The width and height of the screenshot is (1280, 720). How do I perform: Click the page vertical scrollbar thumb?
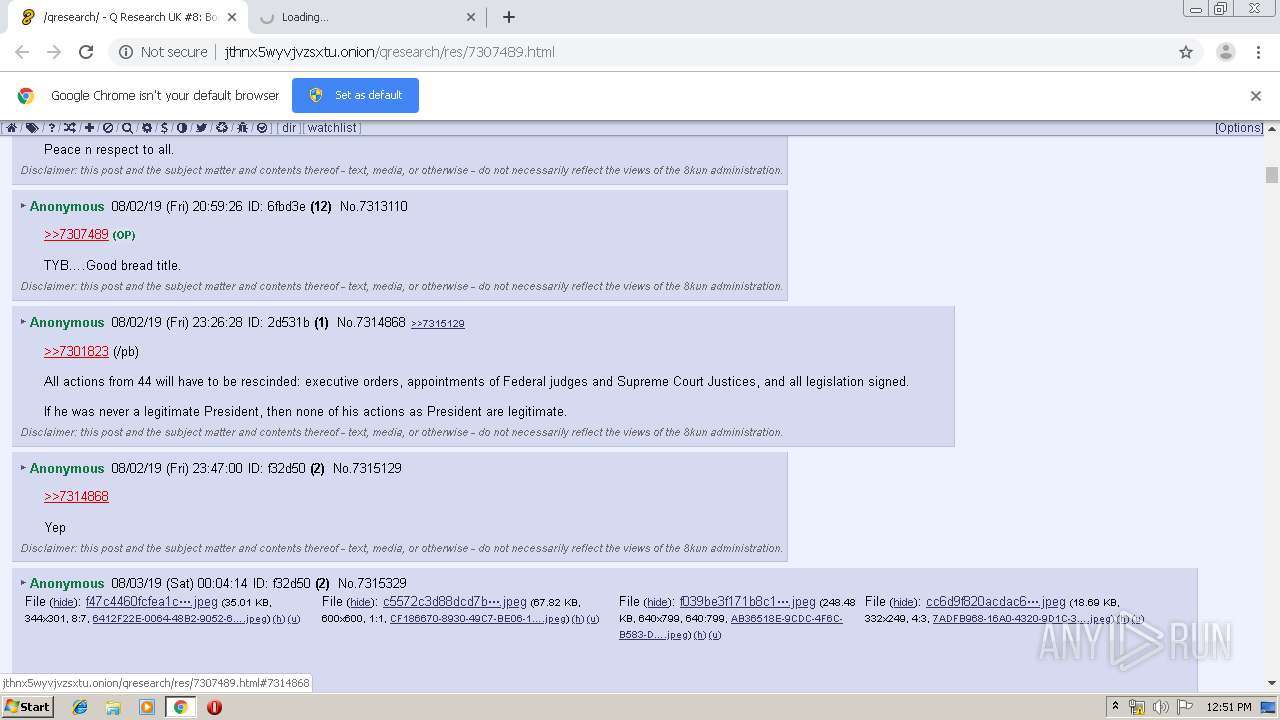(x=1272, y=175)
